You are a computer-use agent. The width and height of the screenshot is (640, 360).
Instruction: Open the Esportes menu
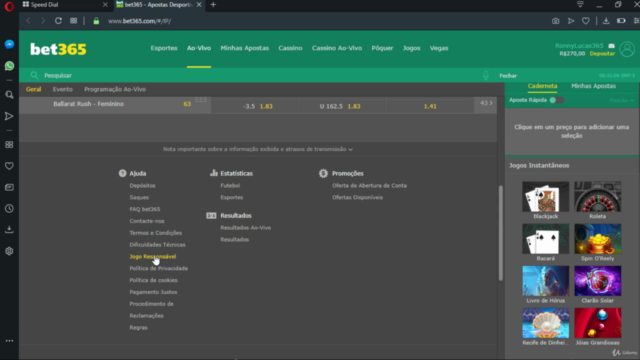[164, 48]
